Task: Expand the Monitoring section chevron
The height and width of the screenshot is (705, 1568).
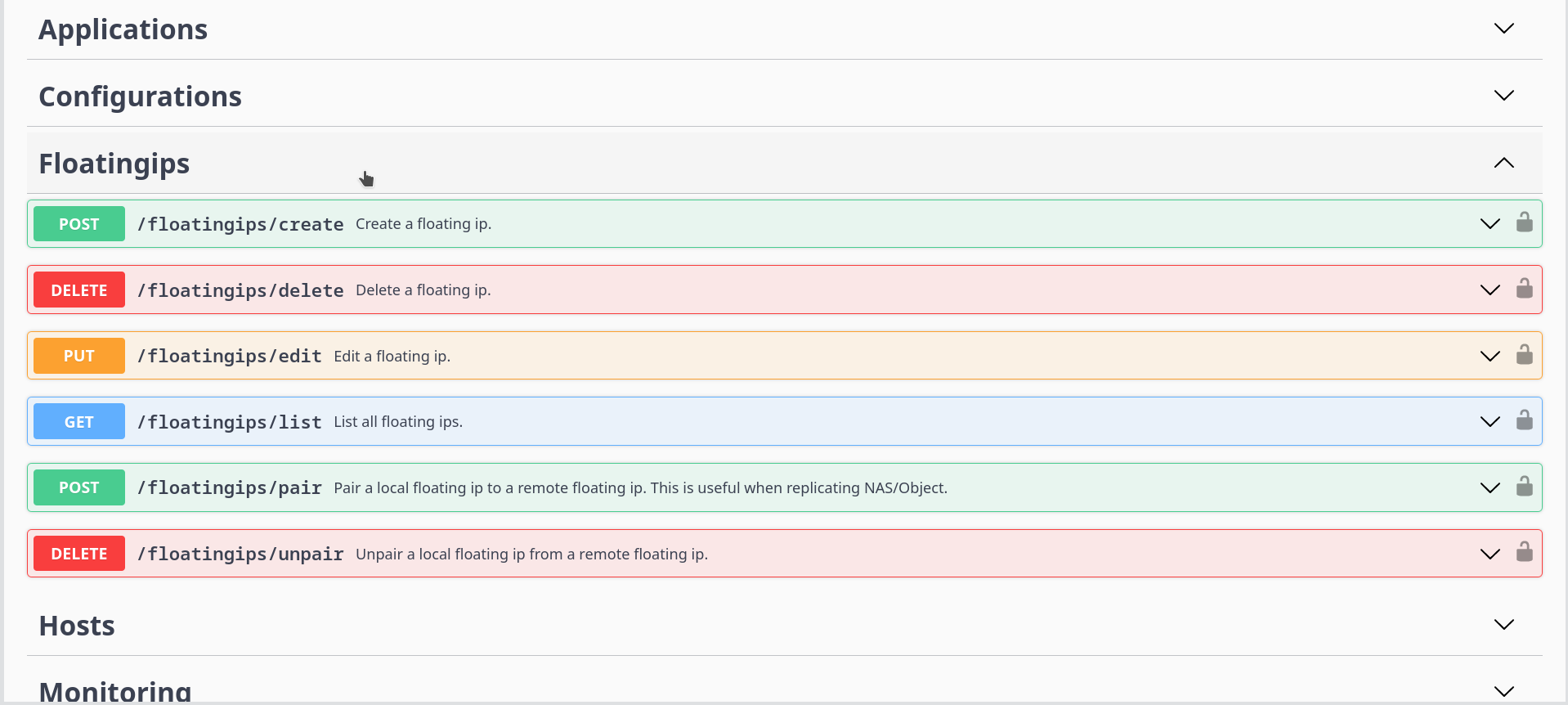Action: 1503,692
